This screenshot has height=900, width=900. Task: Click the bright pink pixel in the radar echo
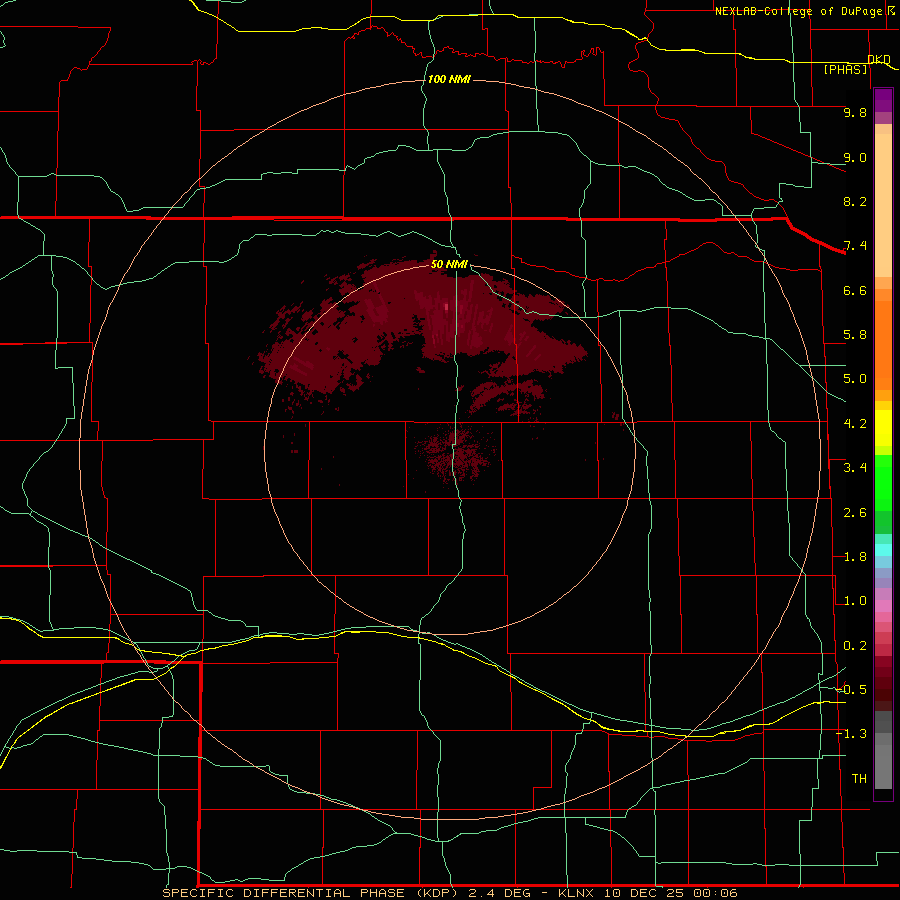click(447, 307)
